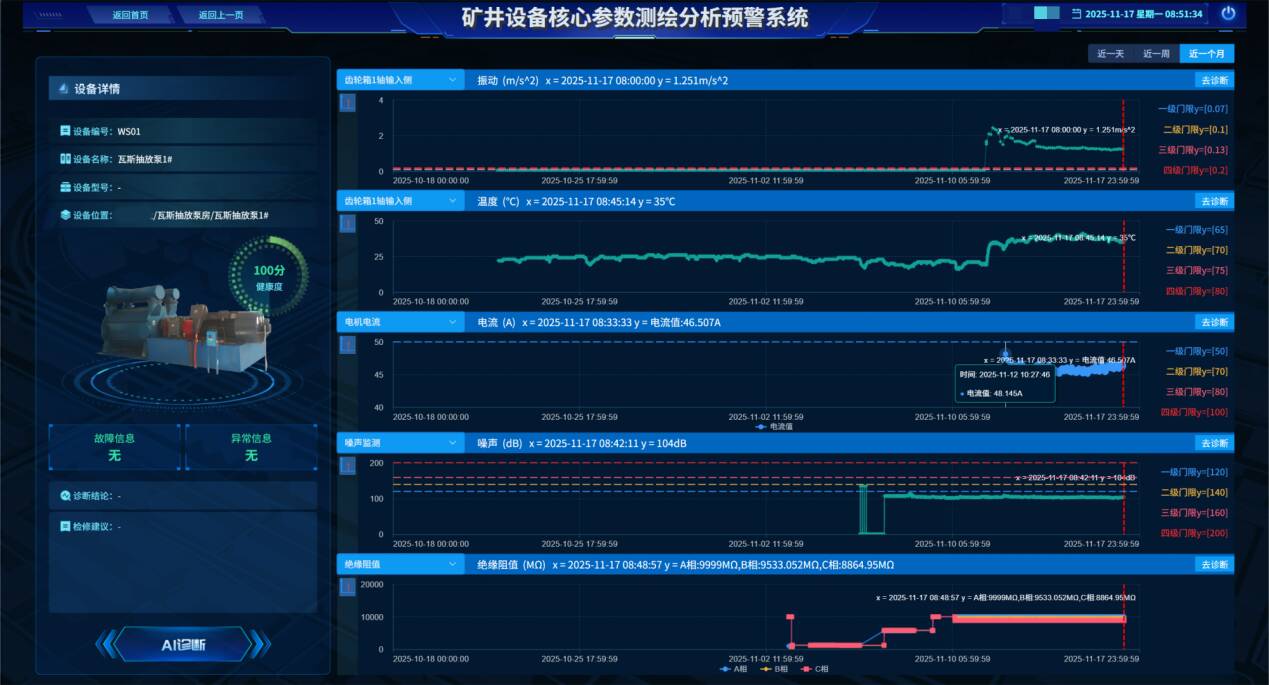This screenshot has height=685, width=1269.
Task: Toggle the 电流值 legend in current chart
Action: click(773, 427)
